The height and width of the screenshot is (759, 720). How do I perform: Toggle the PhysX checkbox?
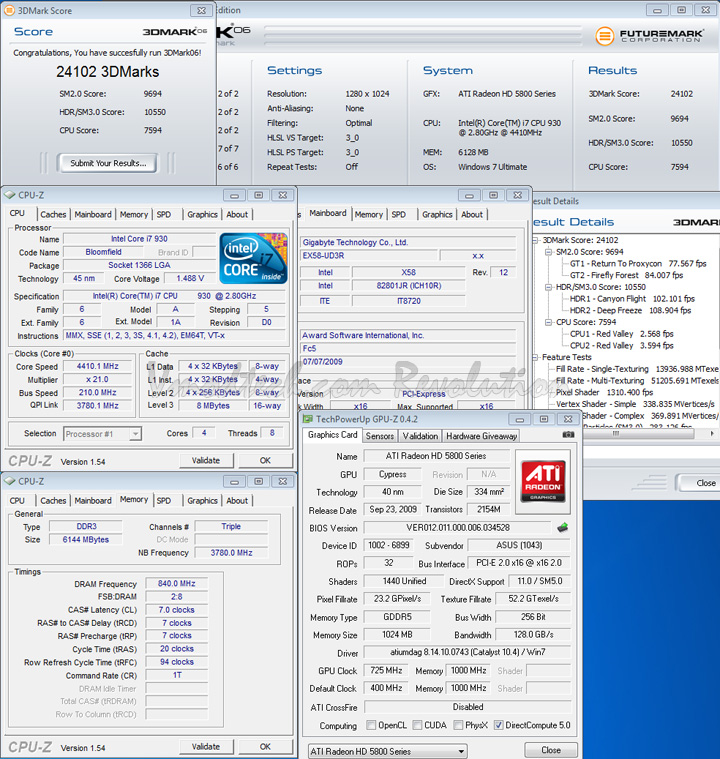458,725
